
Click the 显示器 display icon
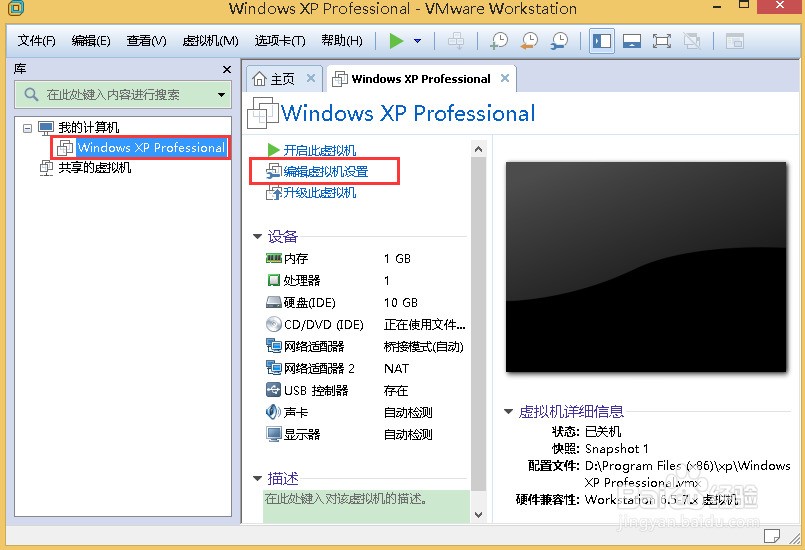coord(274,434)
